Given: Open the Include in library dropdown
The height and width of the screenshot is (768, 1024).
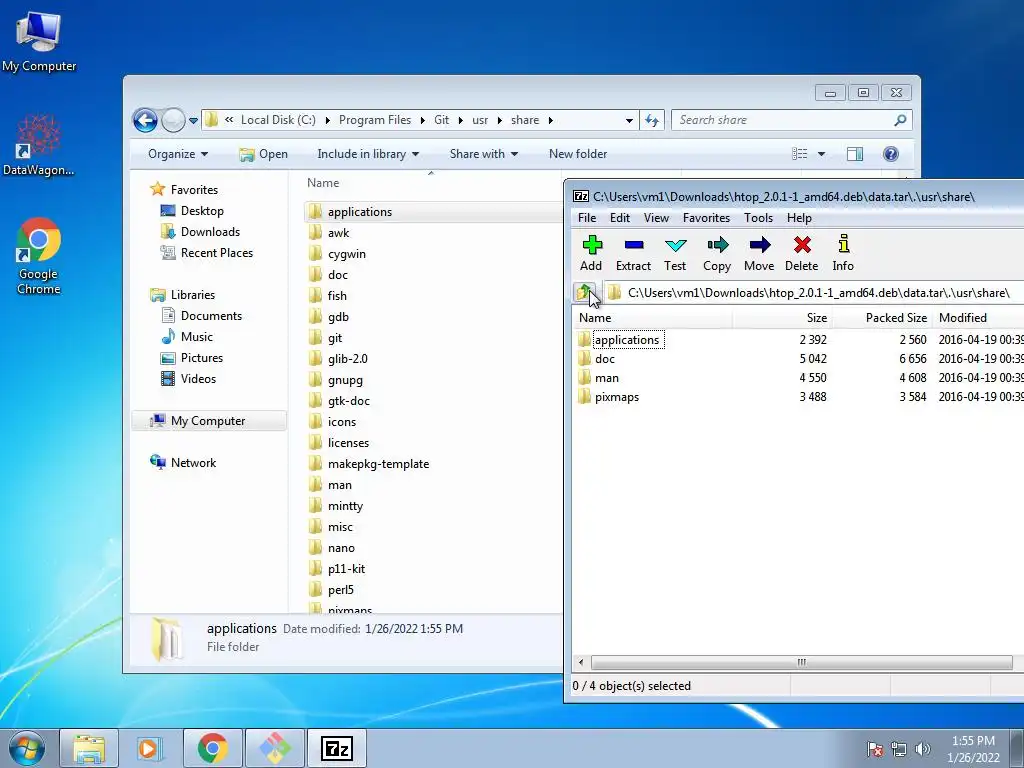Looking at the screenshot, I should click(x=368, y=154).
